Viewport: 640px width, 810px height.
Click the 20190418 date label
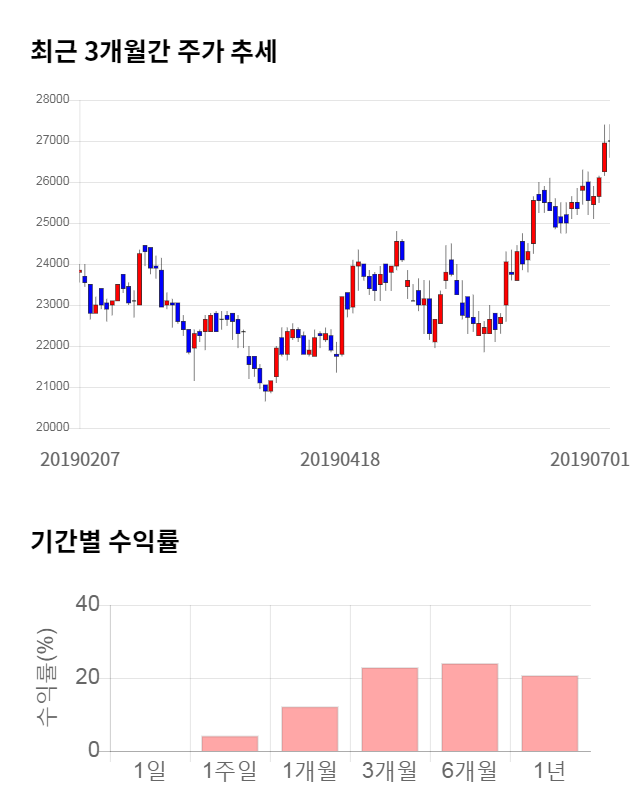(x=340, y=459)
